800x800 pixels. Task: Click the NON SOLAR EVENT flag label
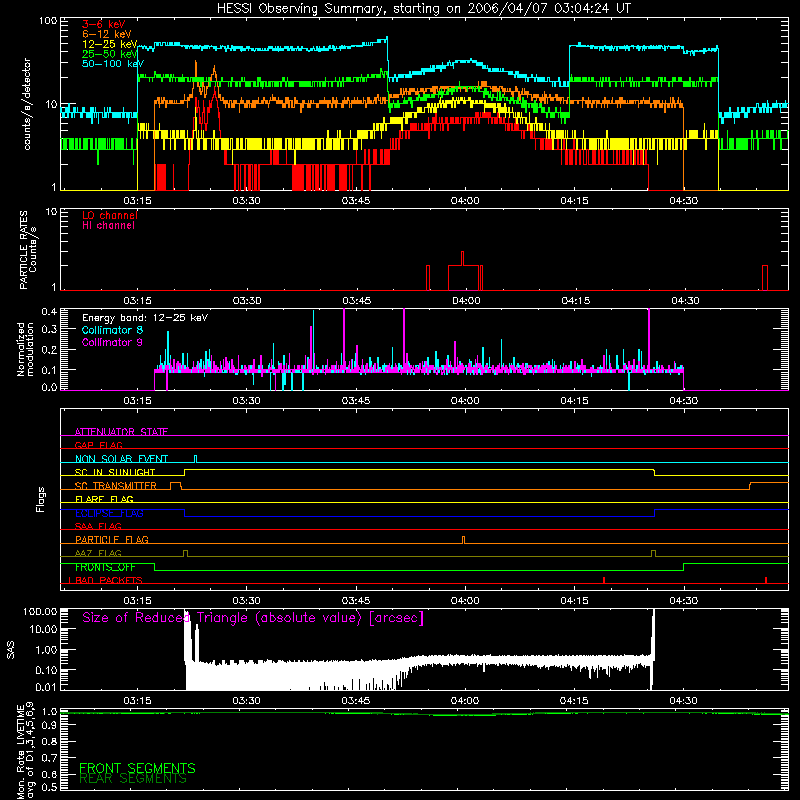(121, 459)
